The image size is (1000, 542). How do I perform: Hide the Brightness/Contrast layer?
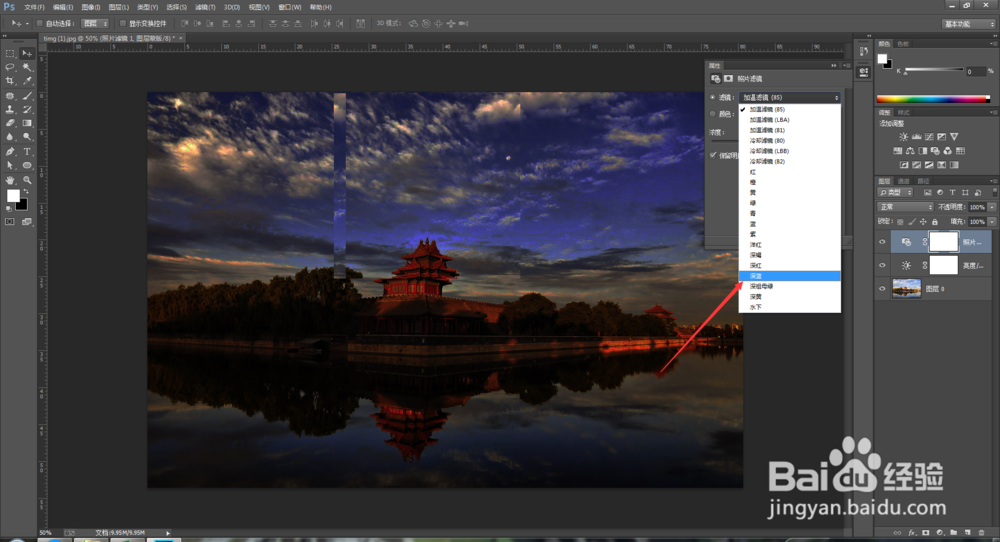(x=883, y=265)
